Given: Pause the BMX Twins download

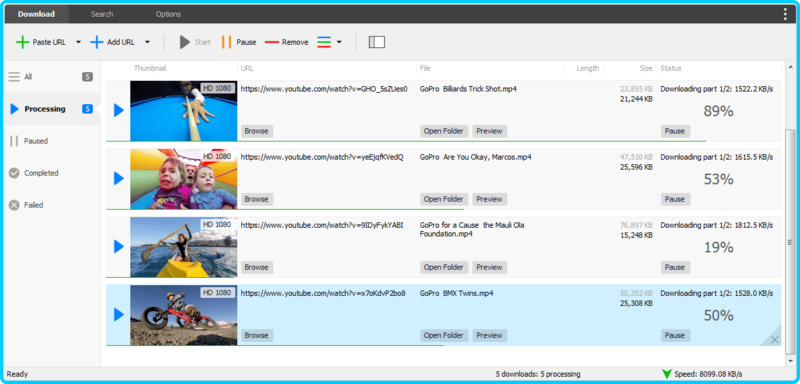Looking at the screenshot, I should [675, 336].
